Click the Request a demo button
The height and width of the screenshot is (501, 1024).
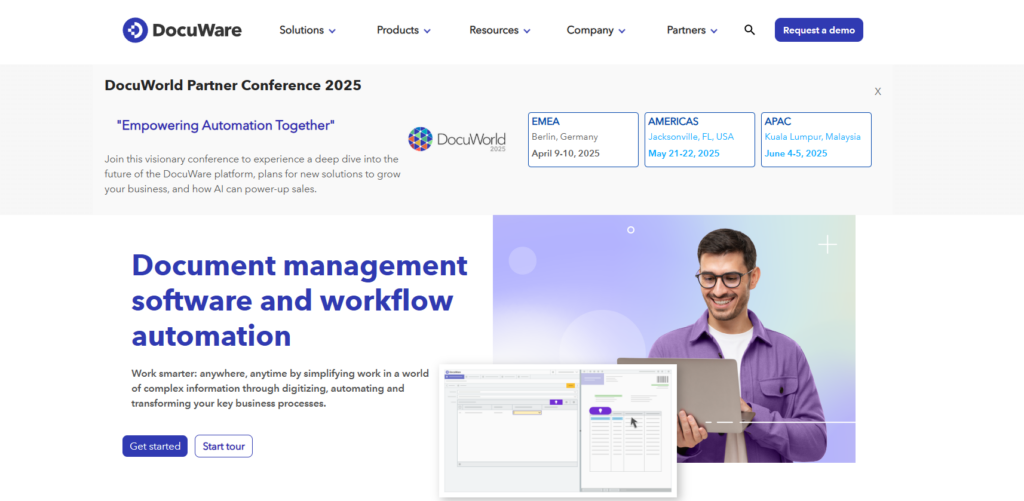click(818, 30)
